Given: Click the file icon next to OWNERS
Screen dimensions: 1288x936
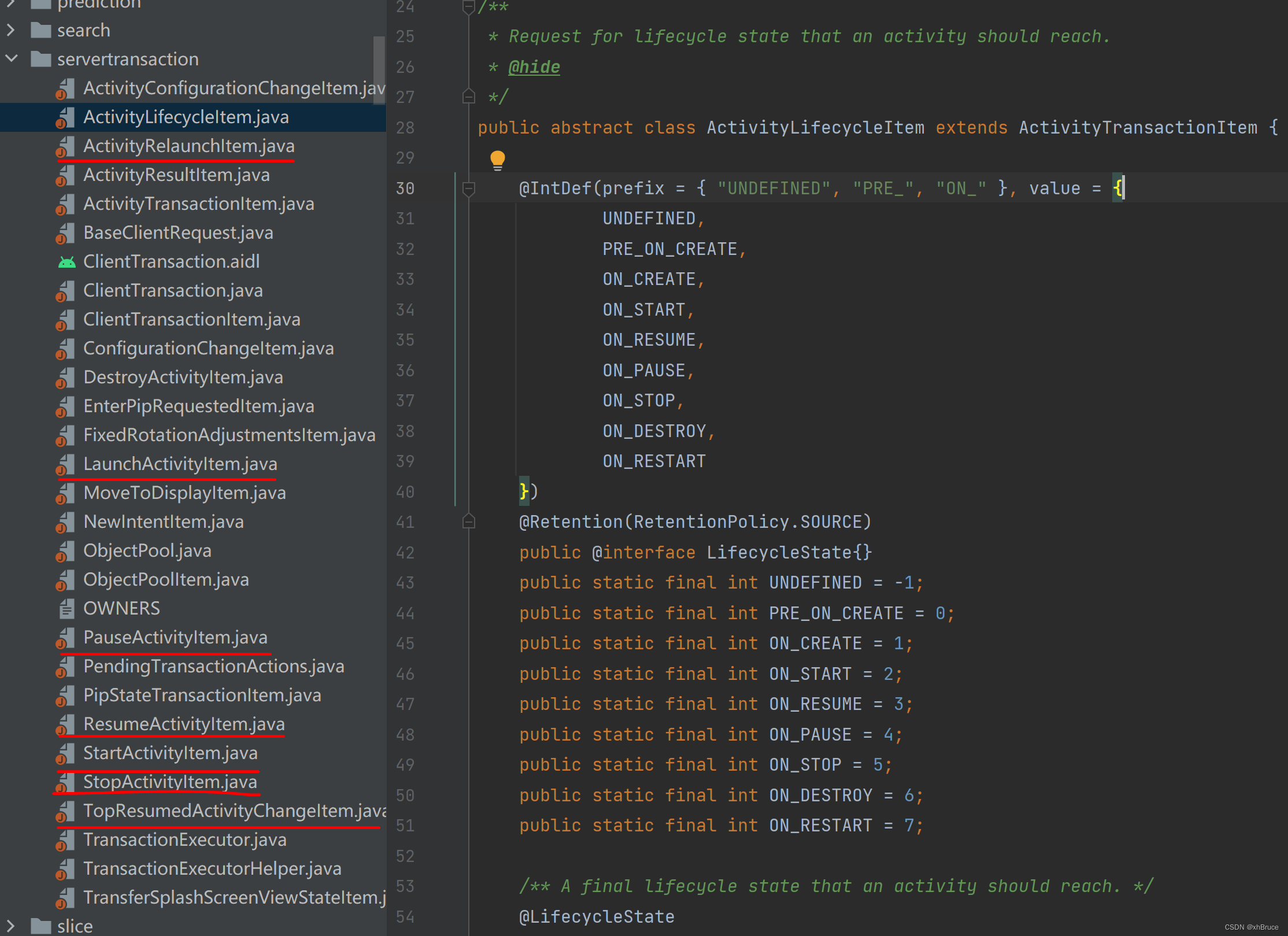Looking at the screenshot, I should (66, 608).
